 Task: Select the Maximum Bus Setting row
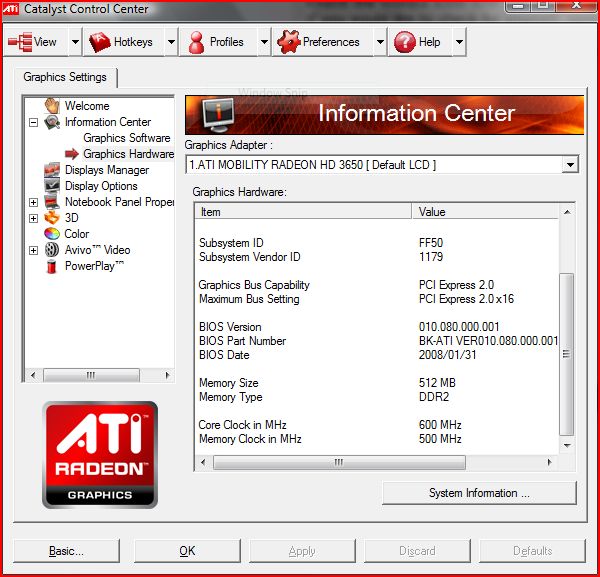[x=377, y=299]
